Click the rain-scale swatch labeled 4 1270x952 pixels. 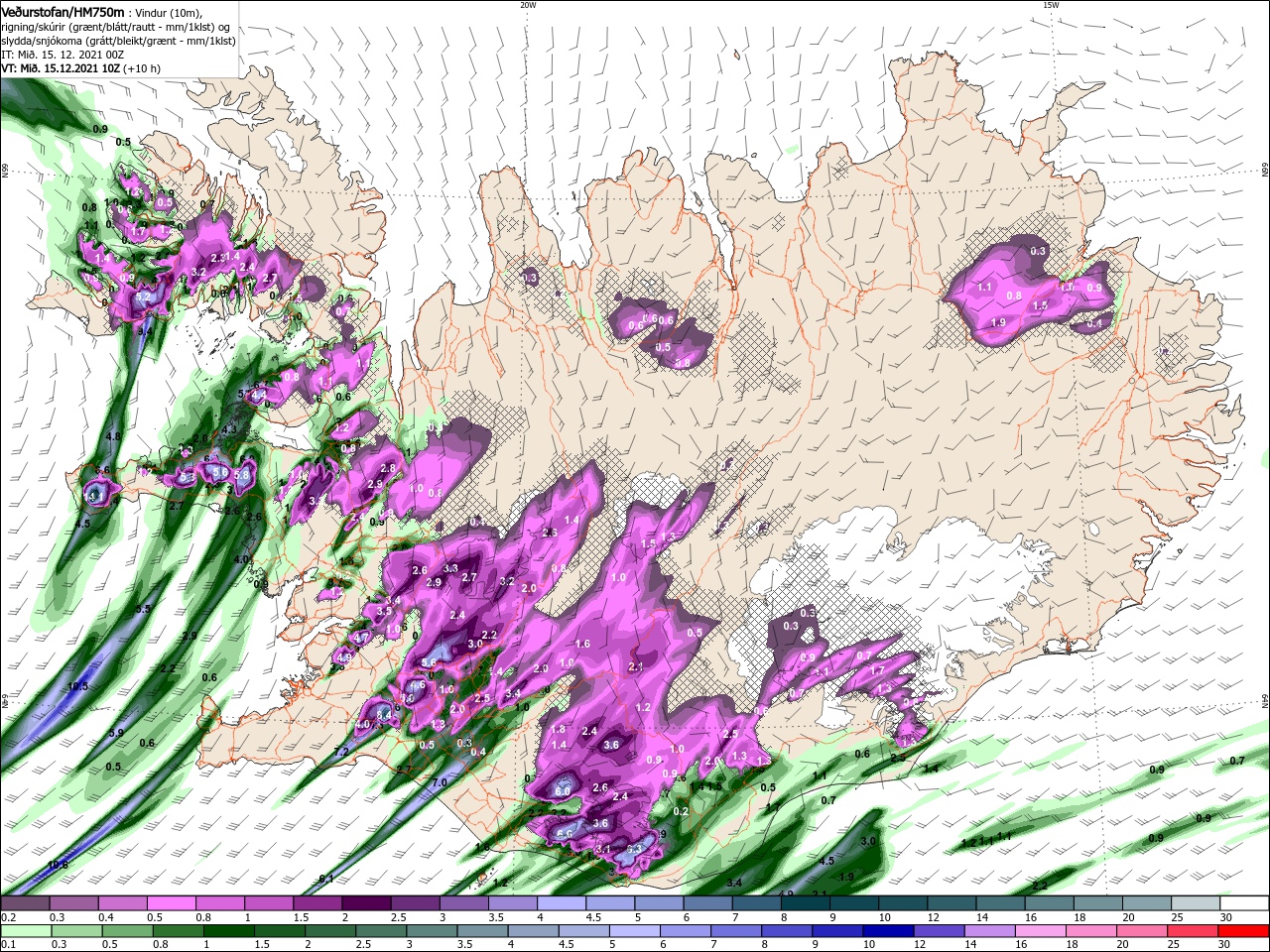[533, 931]
